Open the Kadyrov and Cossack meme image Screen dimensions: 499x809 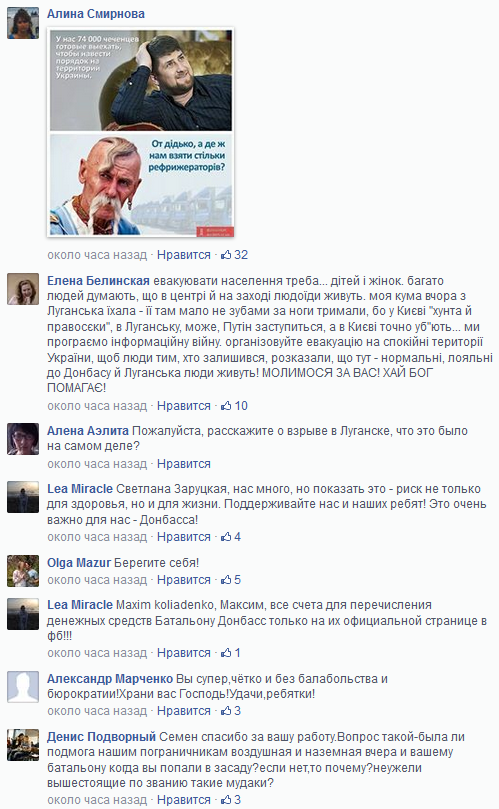click(141, 133)
